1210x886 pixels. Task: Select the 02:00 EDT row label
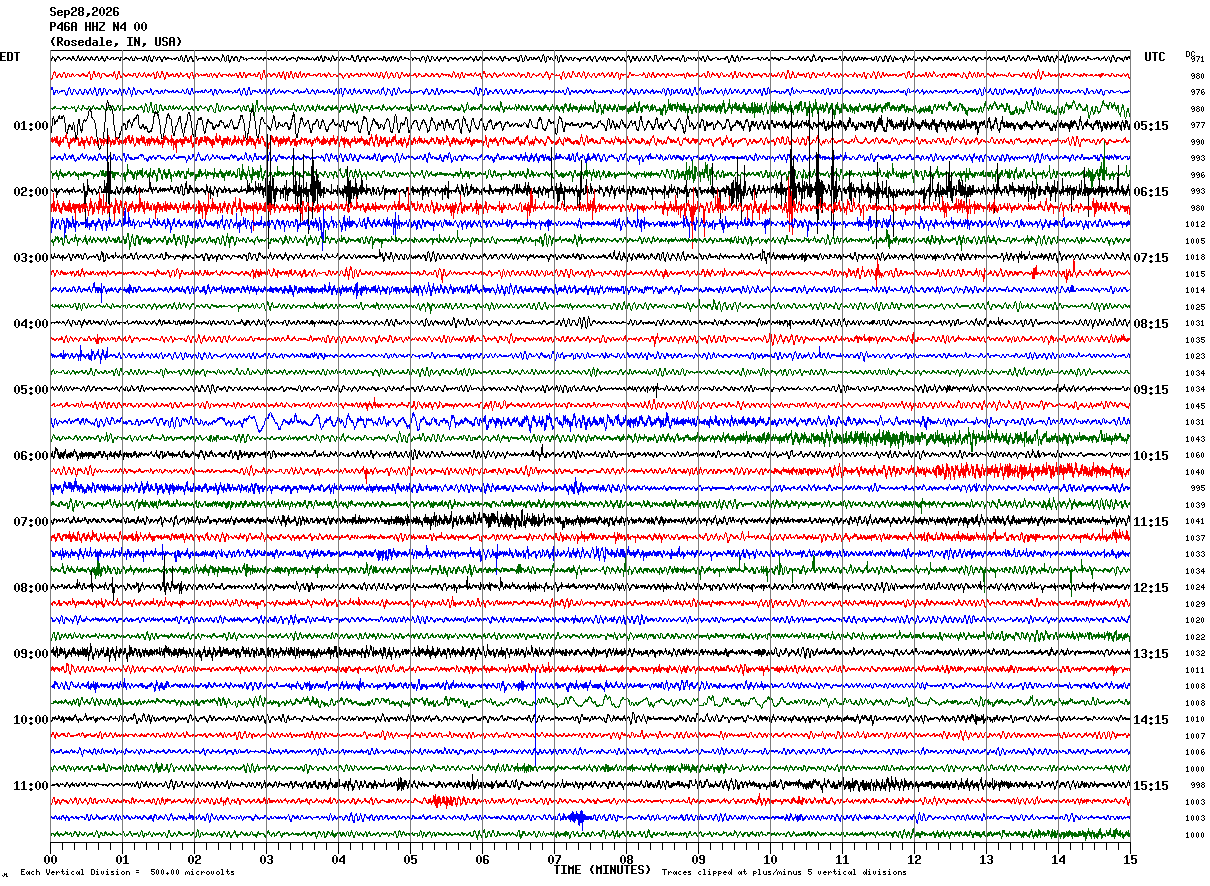(x=31, y=192)
